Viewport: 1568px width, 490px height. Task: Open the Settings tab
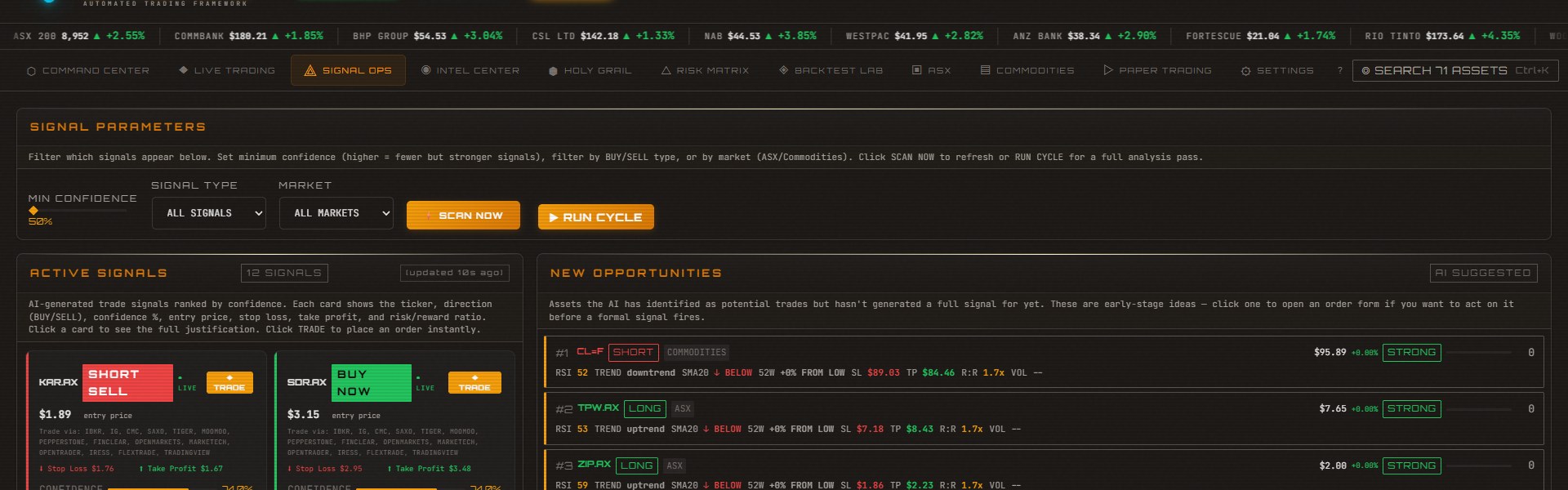tap(1277, 71)
